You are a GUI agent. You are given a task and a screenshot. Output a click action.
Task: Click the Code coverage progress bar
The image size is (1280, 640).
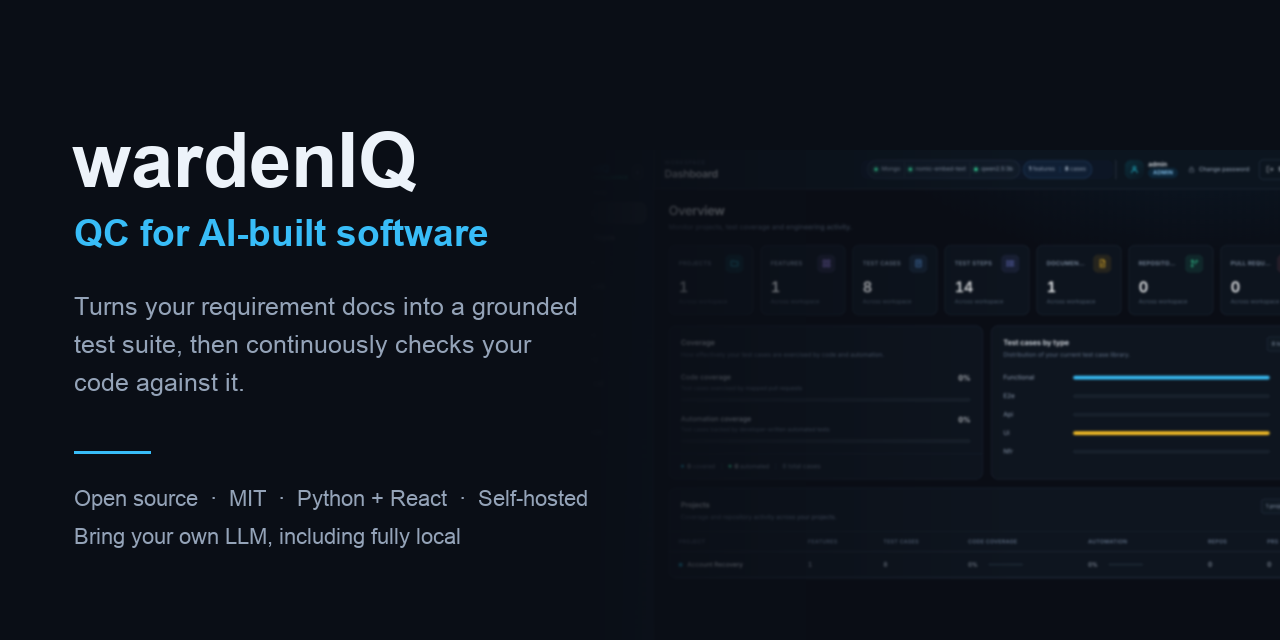click(x=825, y=399)
